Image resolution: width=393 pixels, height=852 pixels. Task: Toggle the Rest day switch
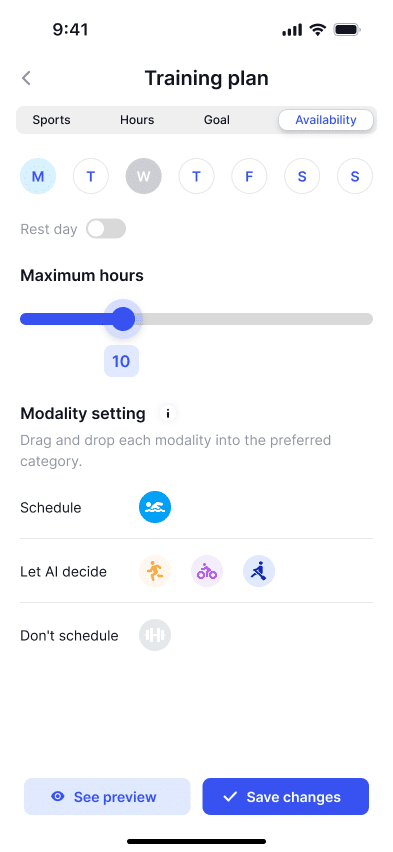106,229
